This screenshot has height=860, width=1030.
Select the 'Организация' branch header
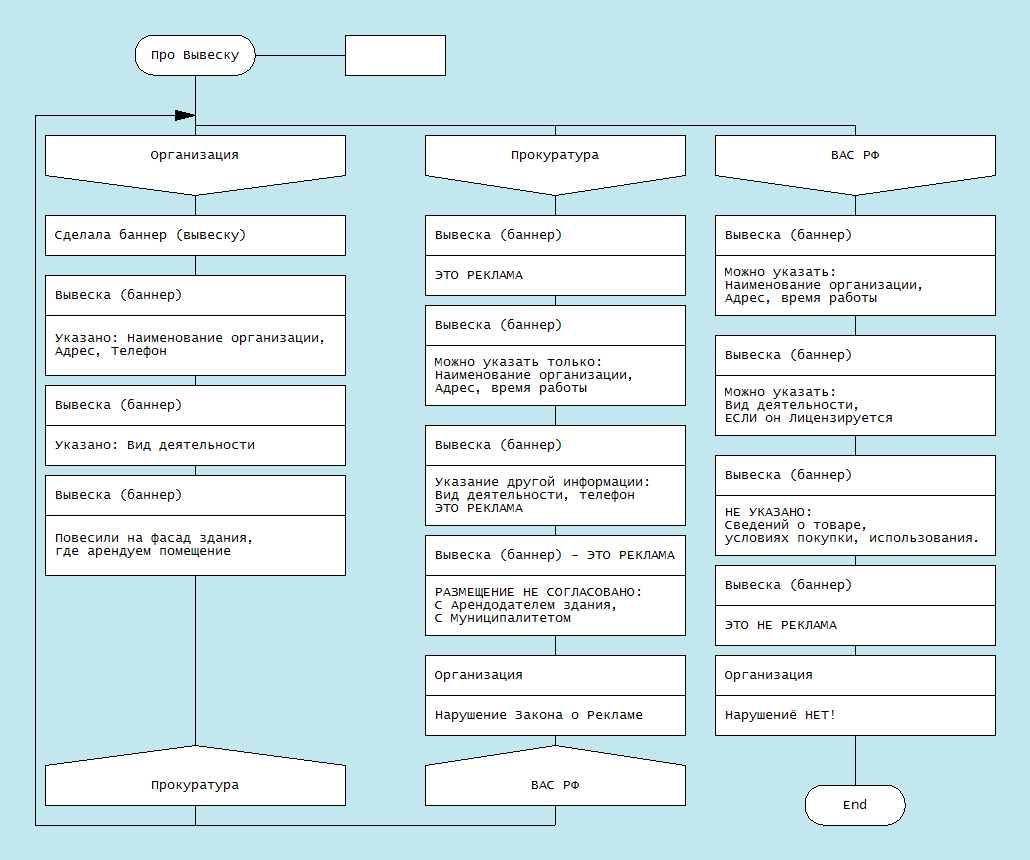pyautogui.click(x=195, y=157)
